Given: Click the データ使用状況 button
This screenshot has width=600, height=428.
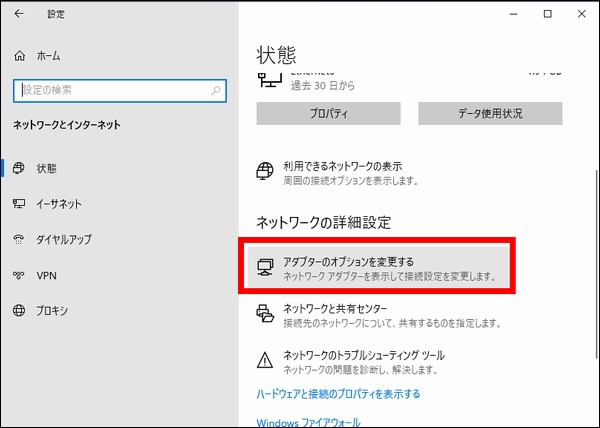Looking at the screenshot, I should (490, 113).
